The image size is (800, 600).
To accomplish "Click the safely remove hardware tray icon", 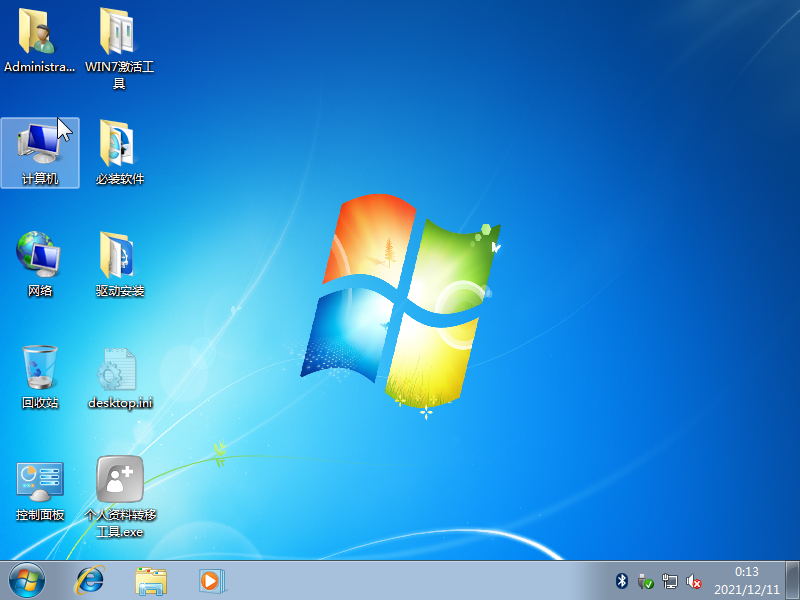I will point(645,581).
